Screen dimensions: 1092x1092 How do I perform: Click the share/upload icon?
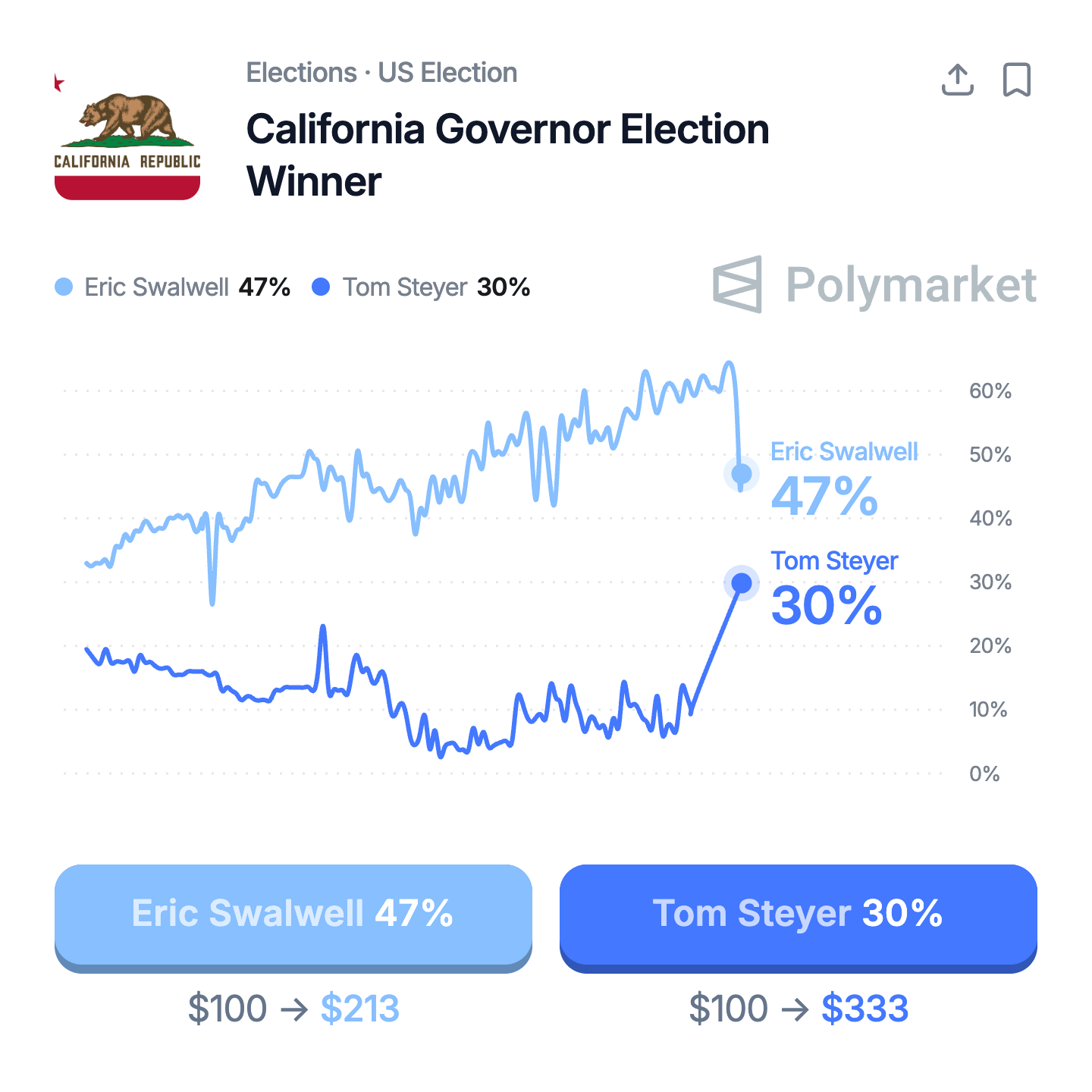[x=957, y=80]
